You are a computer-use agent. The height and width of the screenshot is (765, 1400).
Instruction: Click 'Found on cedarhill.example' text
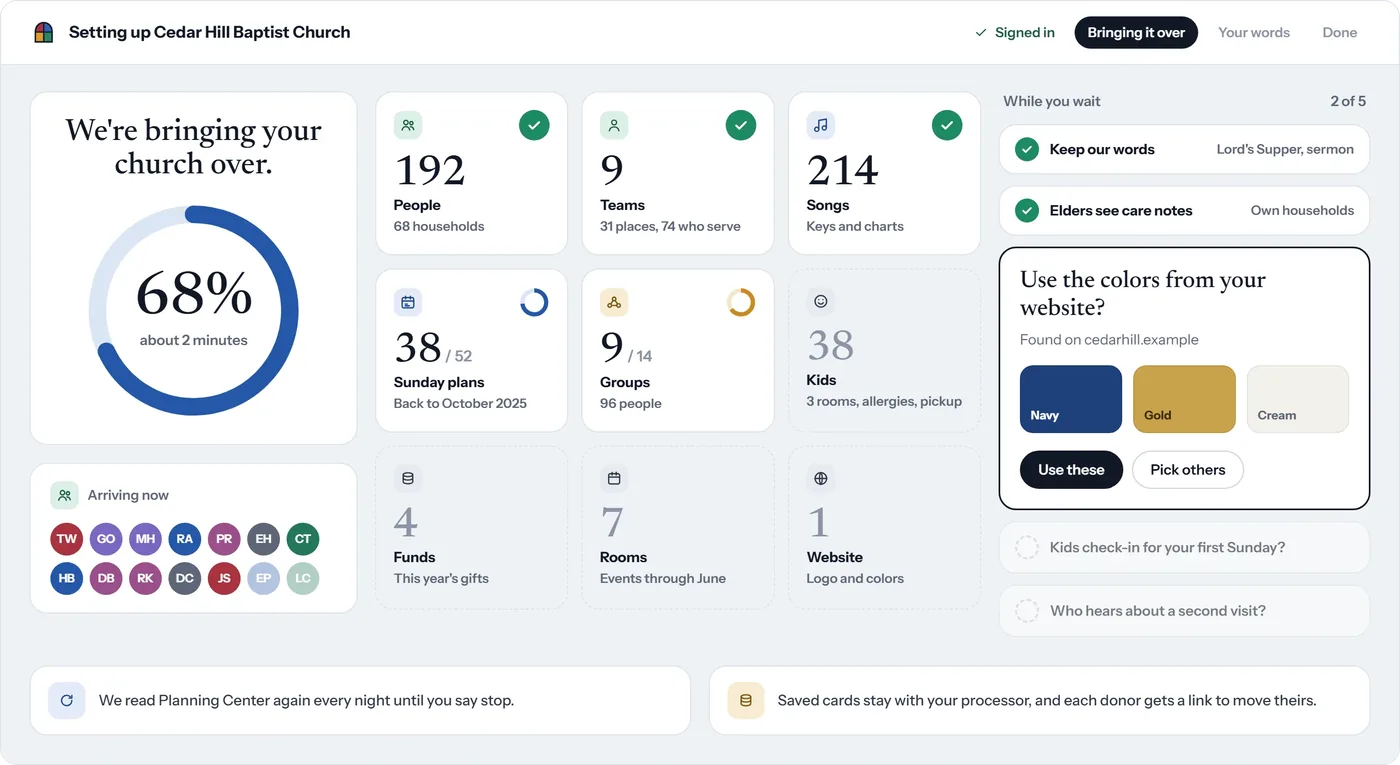tap(1109, 340)
